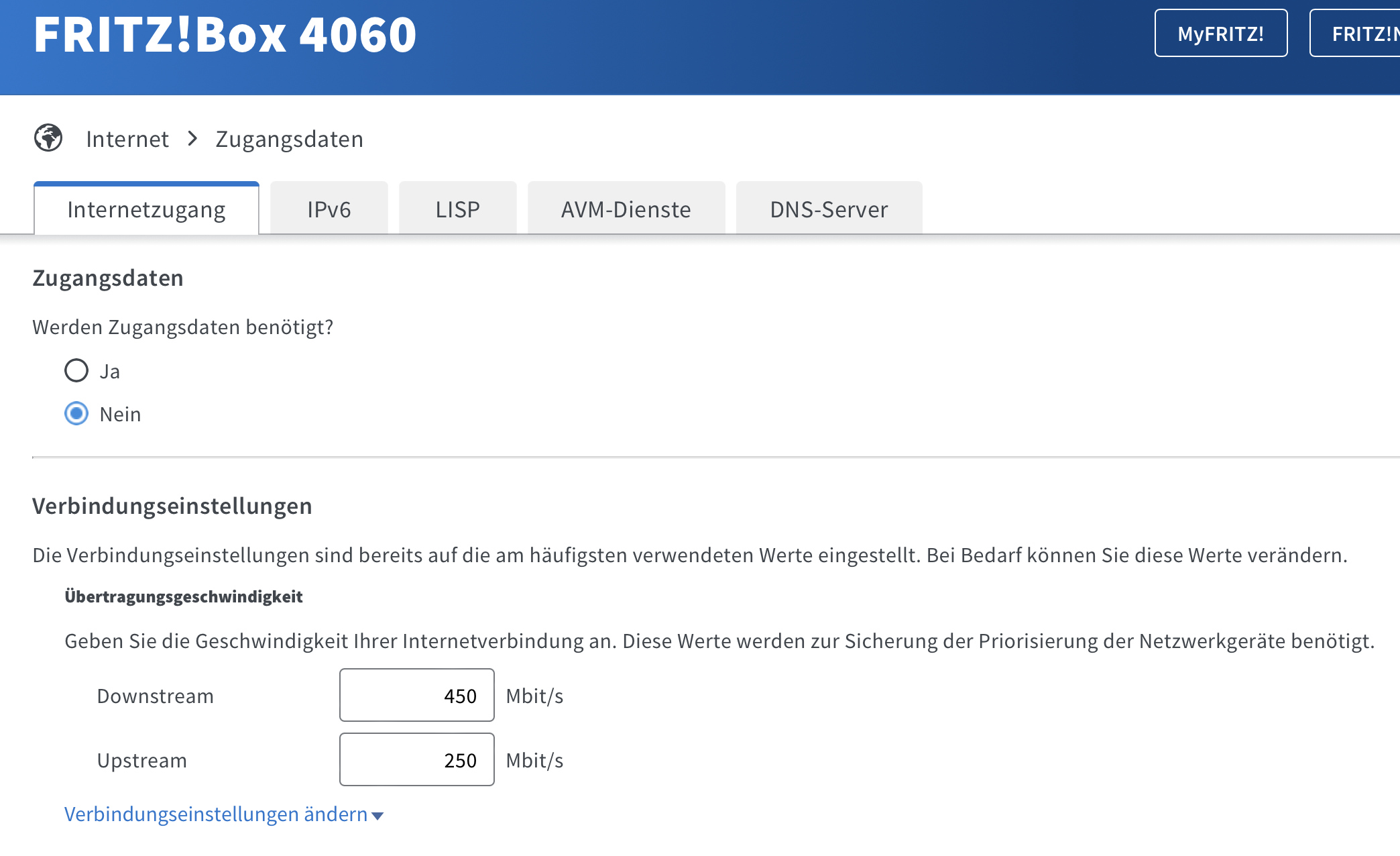Switch to the IPv6 tab
Viewport: 1400px width, 856px height.
point(329,209)
